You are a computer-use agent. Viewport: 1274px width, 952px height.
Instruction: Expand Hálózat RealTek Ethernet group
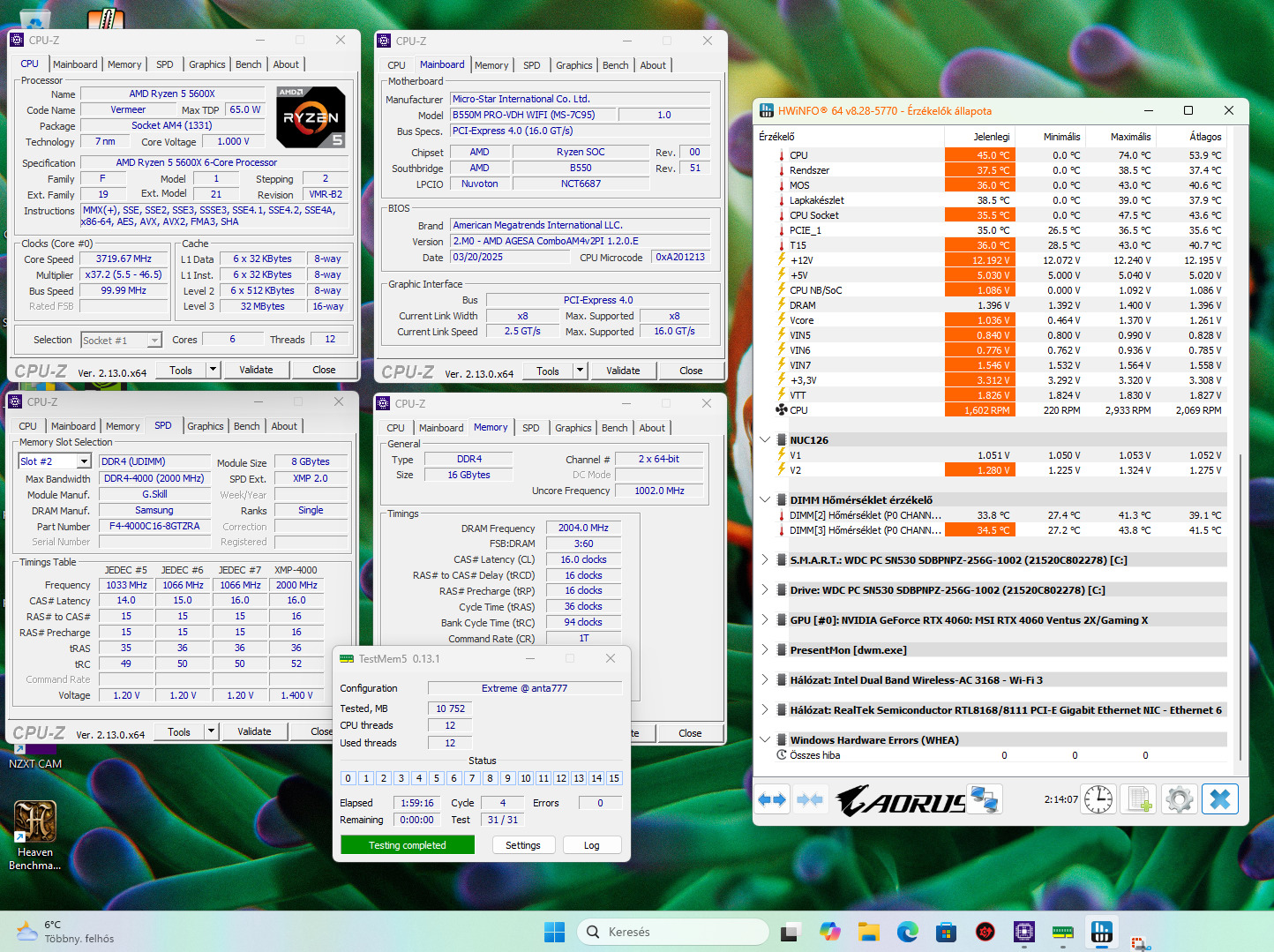click(765, 709)
